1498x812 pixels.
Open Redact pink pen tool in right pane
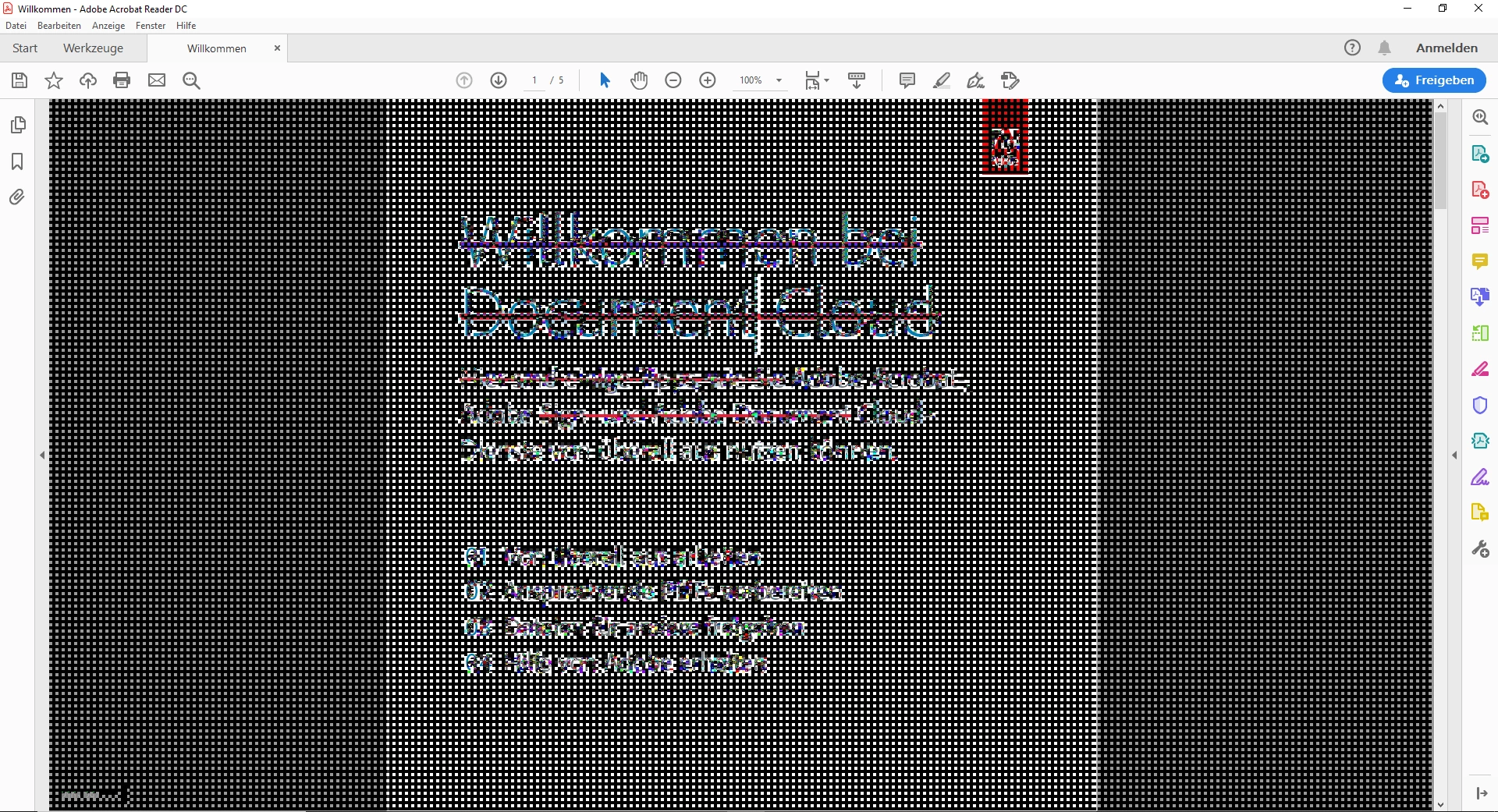(x=1480, y=369)
